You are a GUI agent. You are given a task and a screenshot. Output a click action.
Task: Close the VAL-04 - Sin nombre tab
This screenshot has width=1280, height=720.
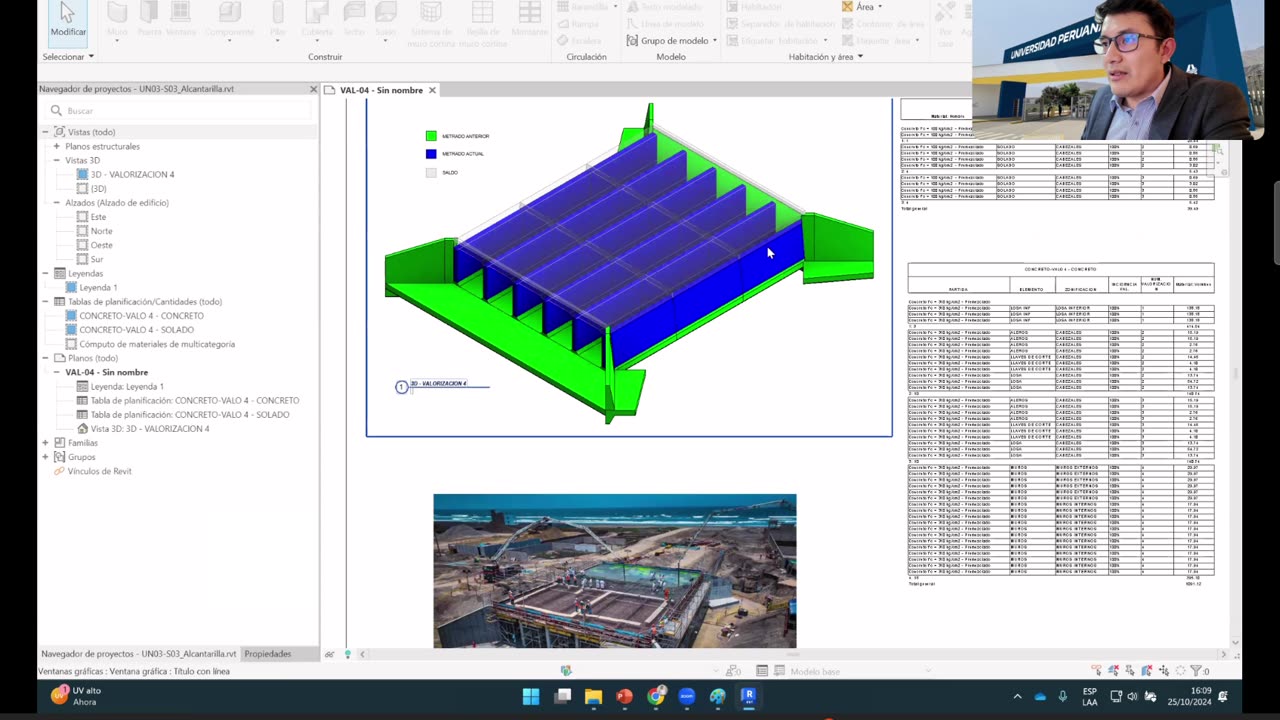tap(432, 90)
